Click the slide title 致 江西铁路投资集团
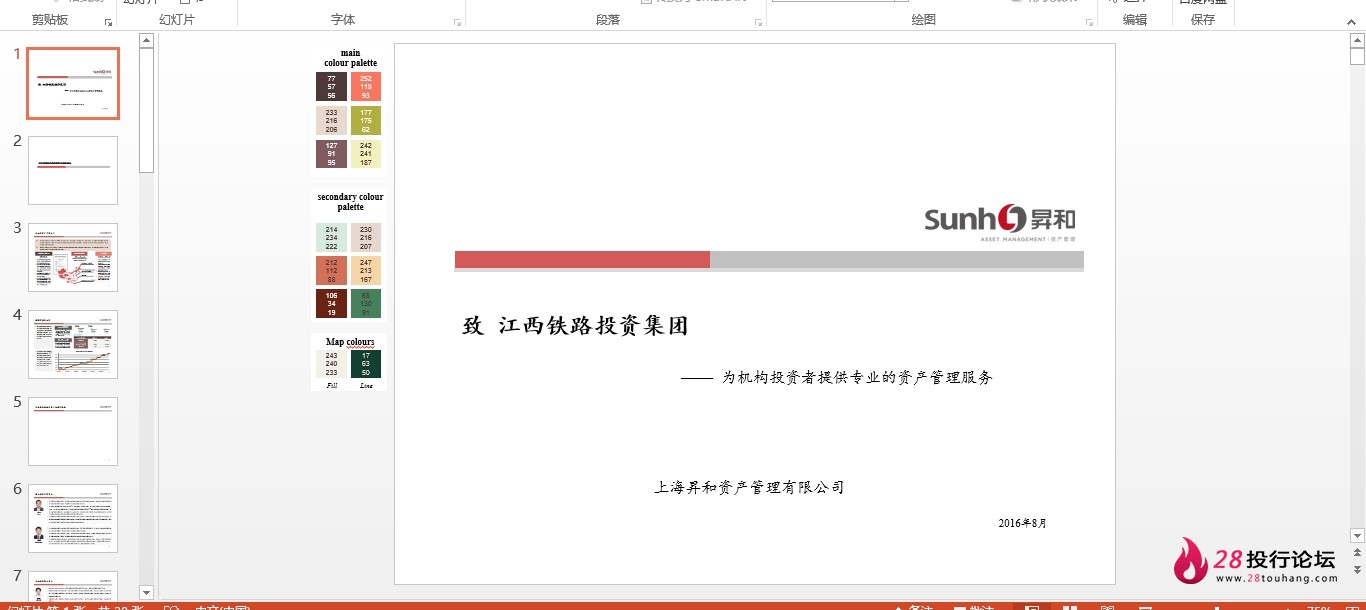The height and width of the screenshot is (610, 1366). coord(575,326)
